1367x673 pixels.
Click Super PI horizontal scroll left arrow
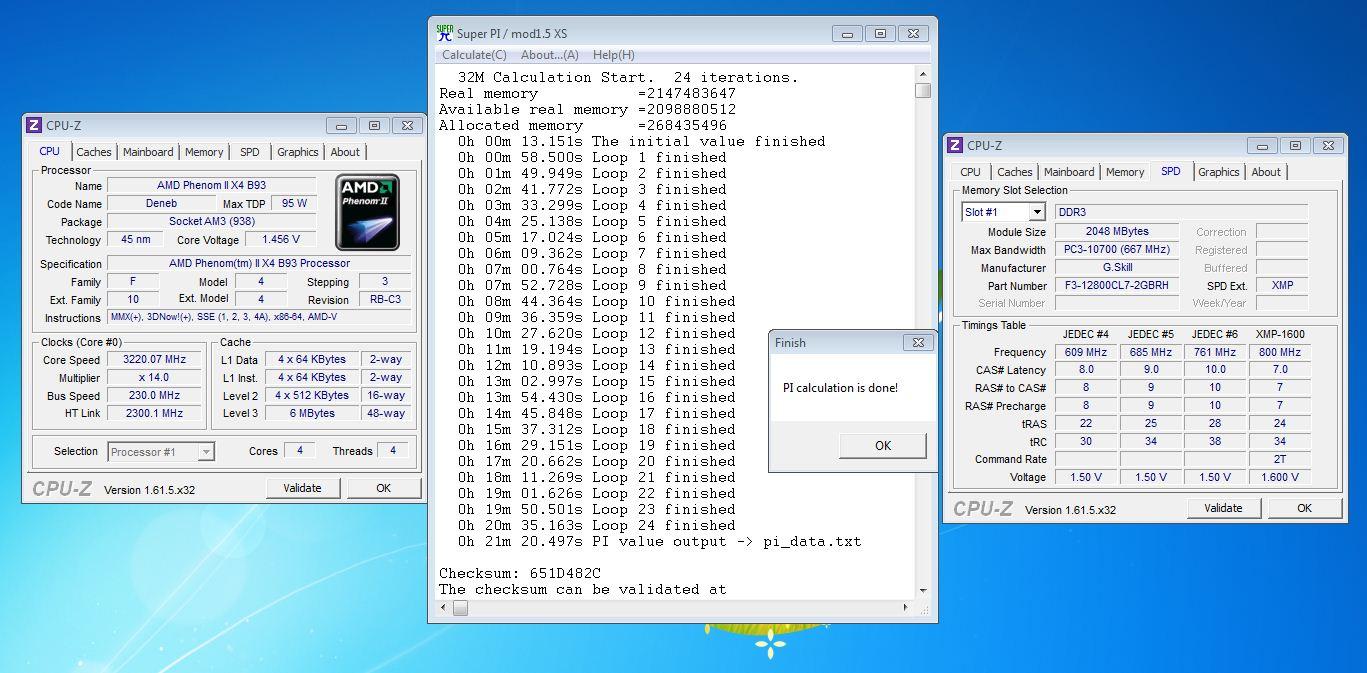click(444, 606)
